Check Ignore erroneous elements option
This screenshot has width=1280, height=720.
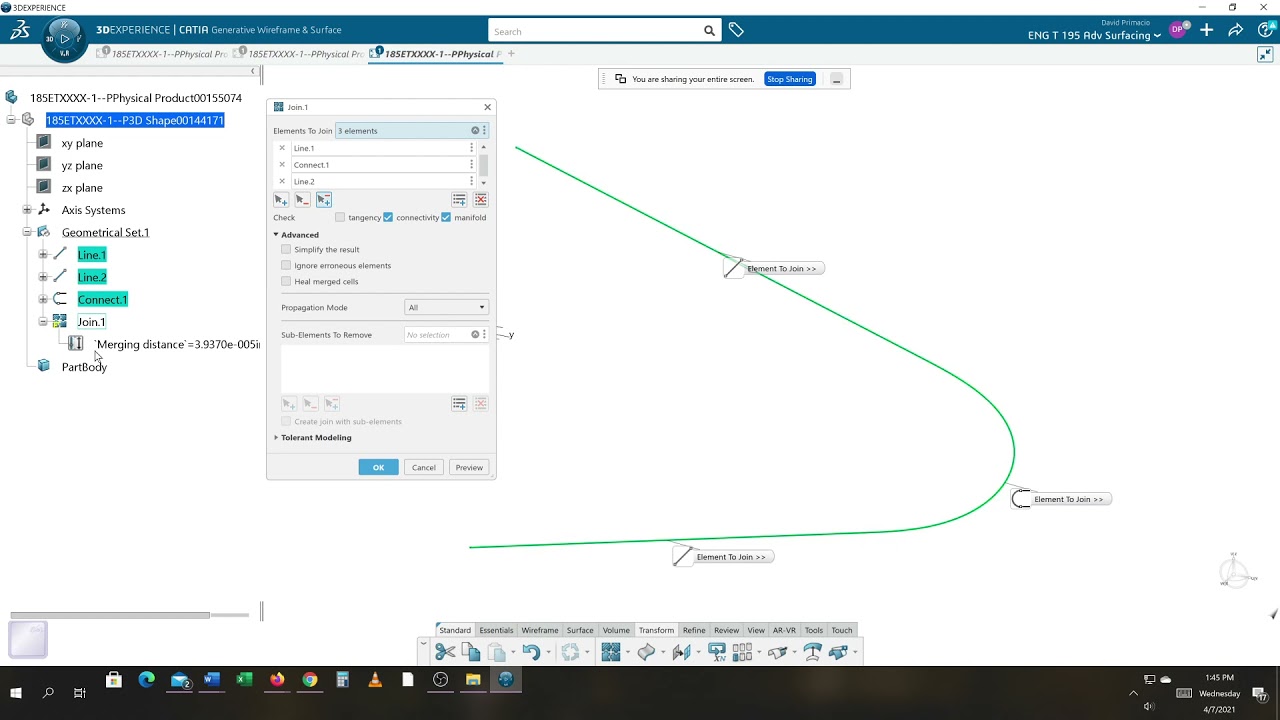point(286,265)
